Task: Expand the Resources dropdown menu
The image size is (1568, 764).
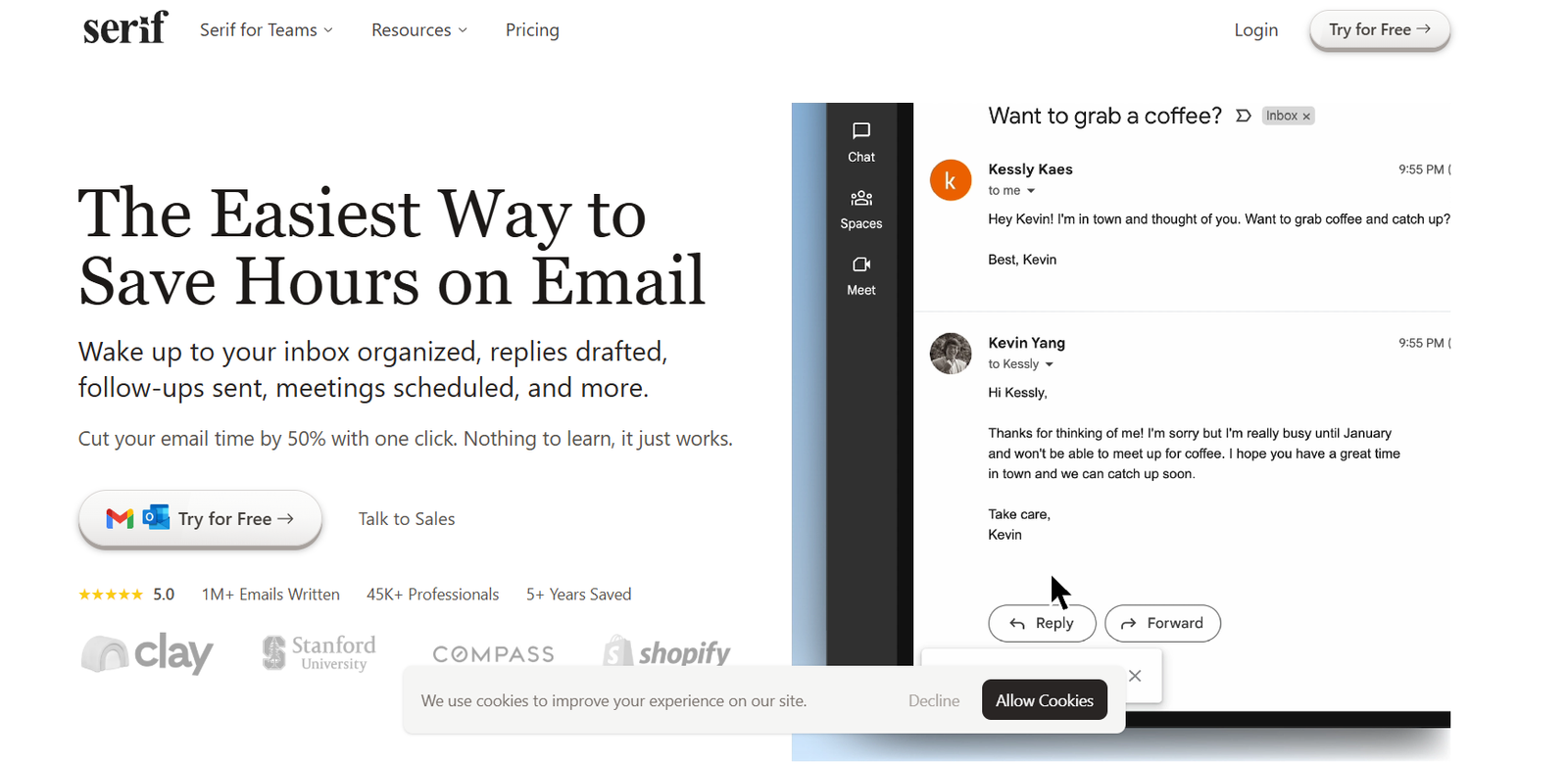Action: [x=418, y=30]
